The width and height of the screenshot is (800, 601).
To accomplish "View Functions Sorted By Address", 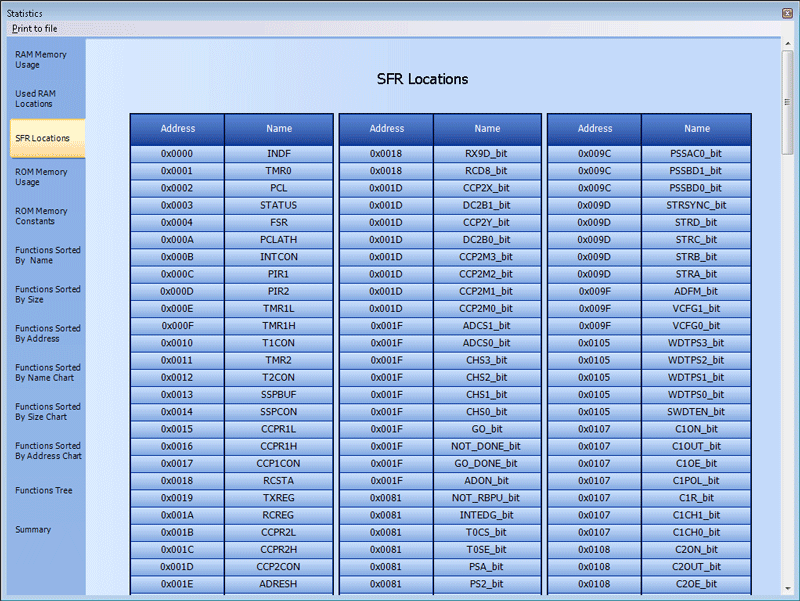I will (47, 333).
